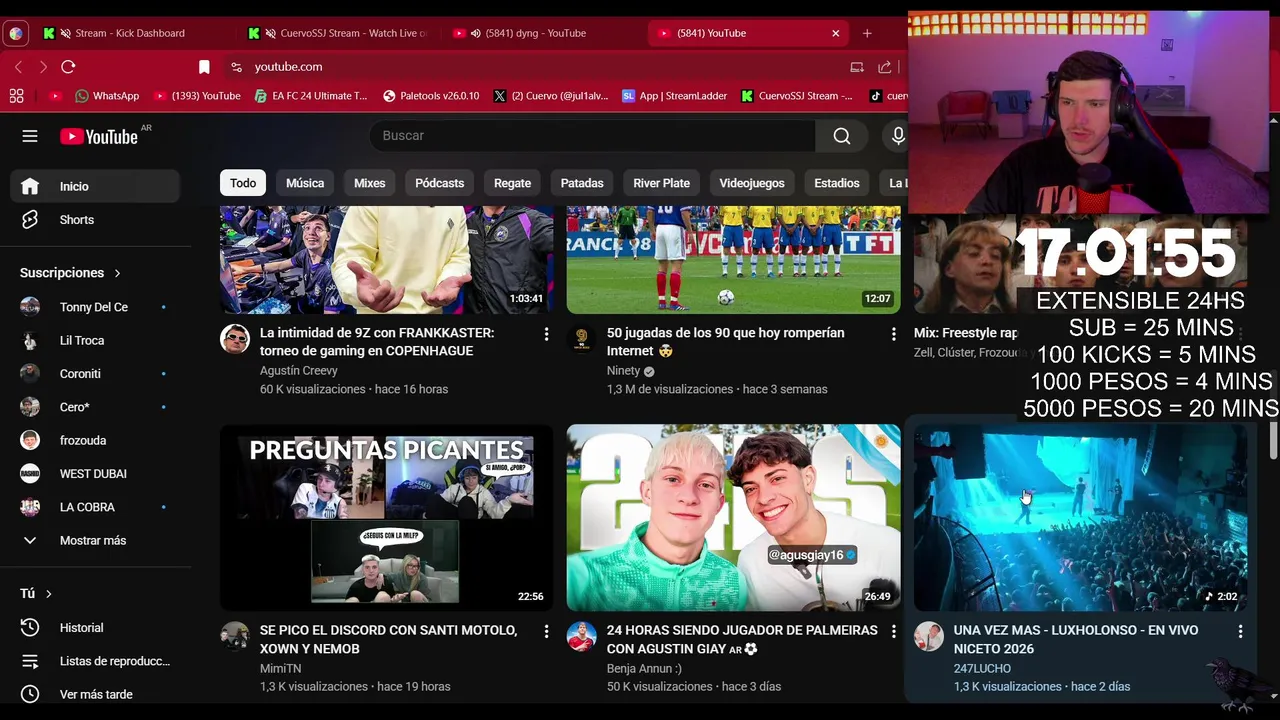Open Tonny Del Ce subscription channel

coord(95,307)
